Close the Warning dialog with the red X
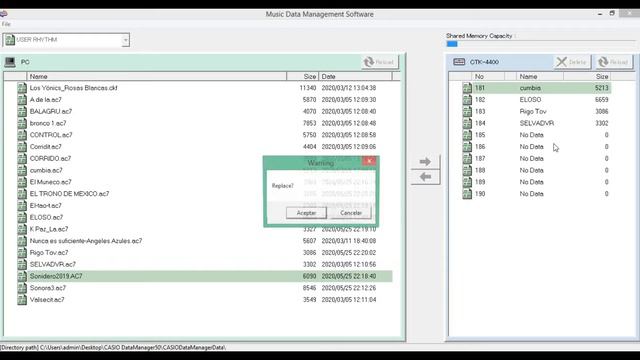The image size is (640, 360). click(x=369, y=161)
